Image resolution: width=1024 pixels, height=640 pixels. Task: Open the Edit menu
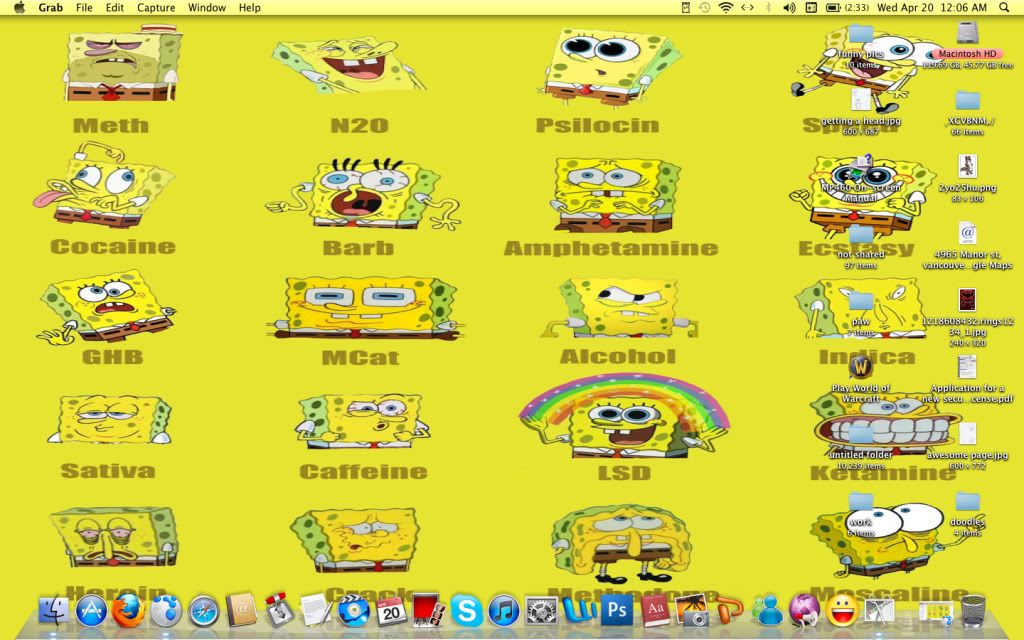115,8
